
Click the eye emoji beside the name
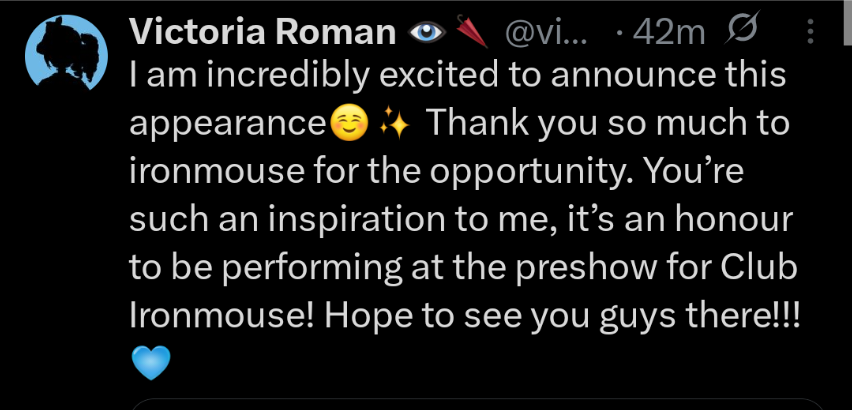(427, 34)
